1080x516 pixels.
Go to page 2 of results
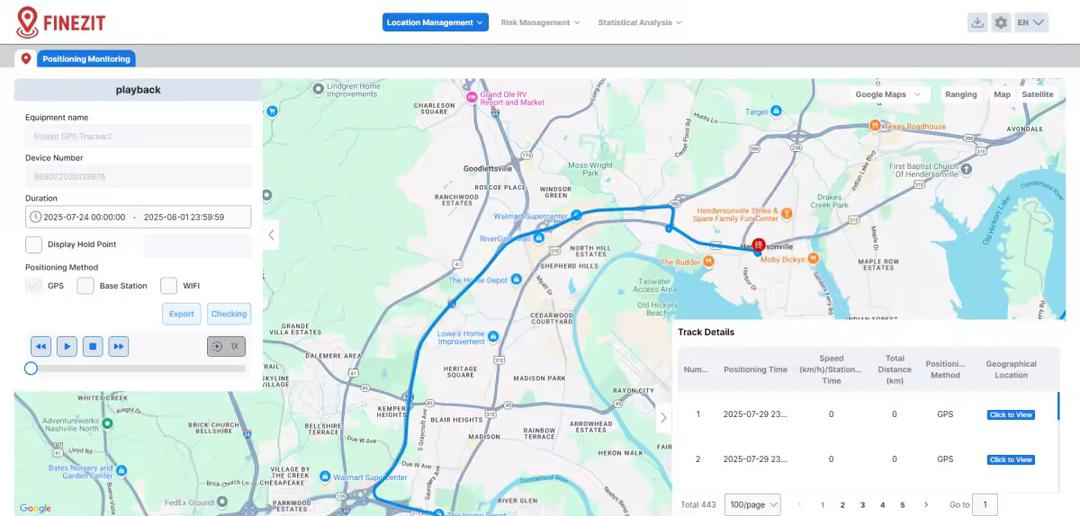pyautogui.click(x=842, y=505)
